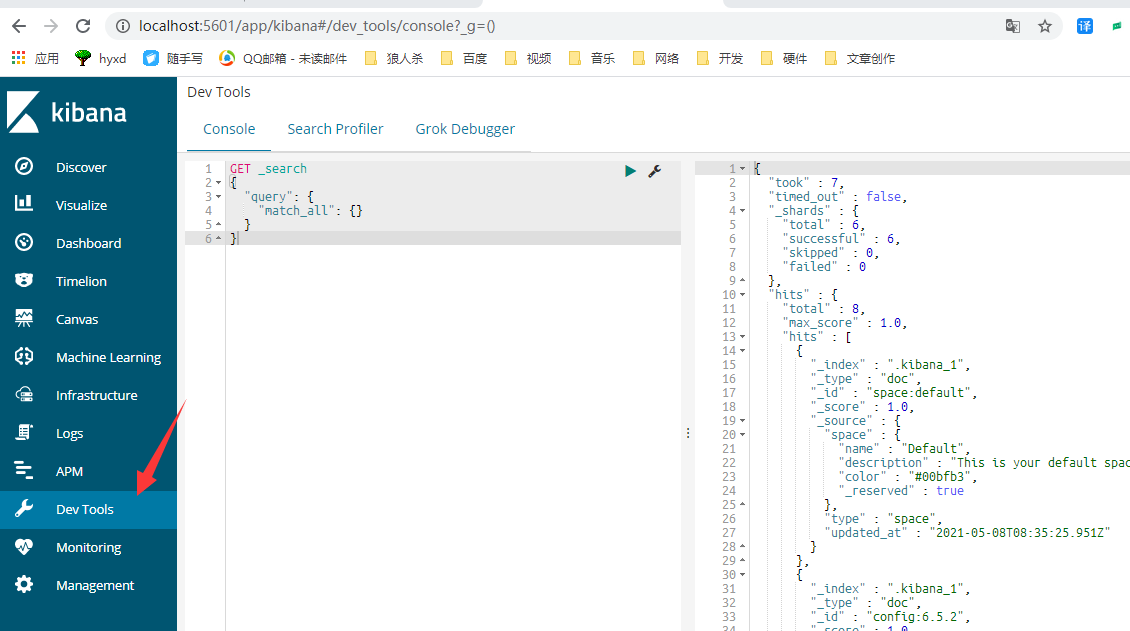
Task: Fold the "hits" object at line 10
Action: [x=743, y=295]
